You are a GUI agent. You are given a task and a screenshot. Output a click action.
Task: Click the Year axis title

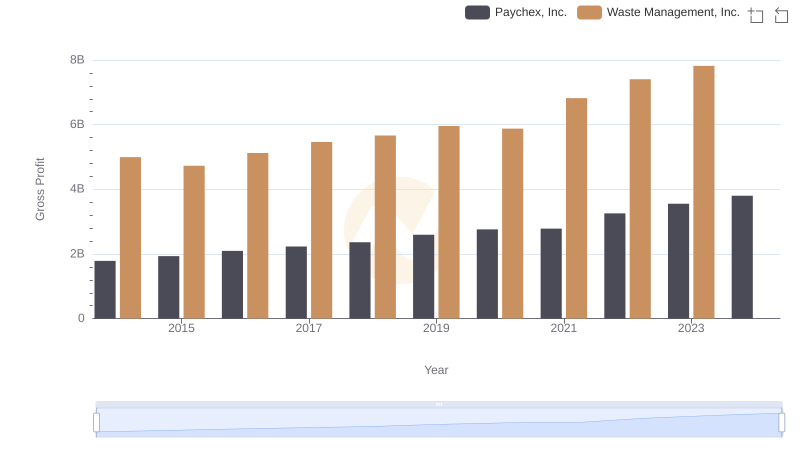pyautogui.click(x=436, y=370)
